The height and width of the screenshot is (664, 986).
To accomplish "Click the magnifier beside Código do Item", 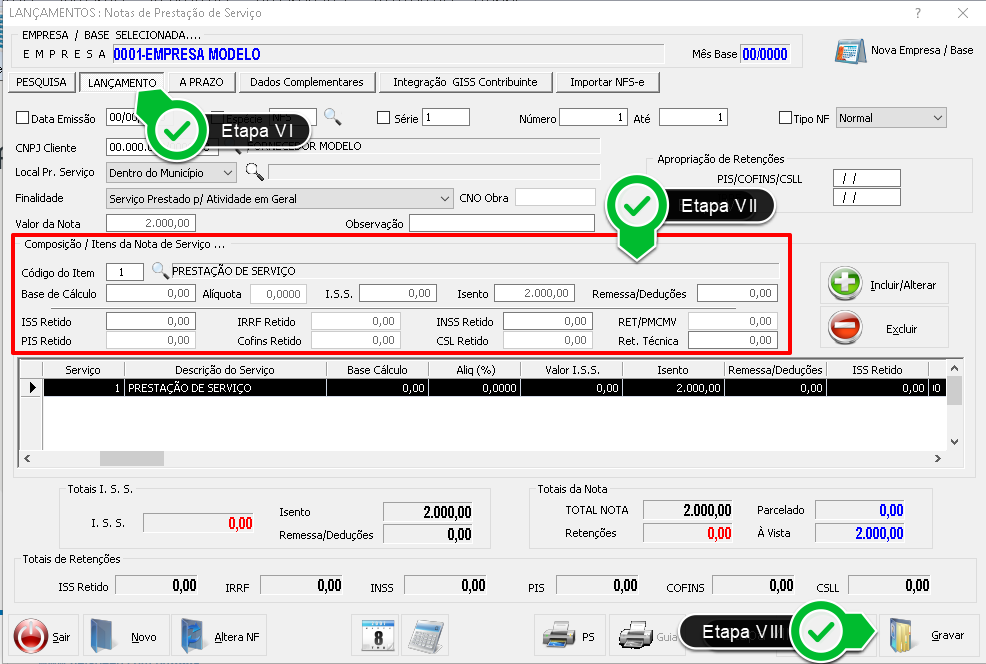I will click(160, 271).
